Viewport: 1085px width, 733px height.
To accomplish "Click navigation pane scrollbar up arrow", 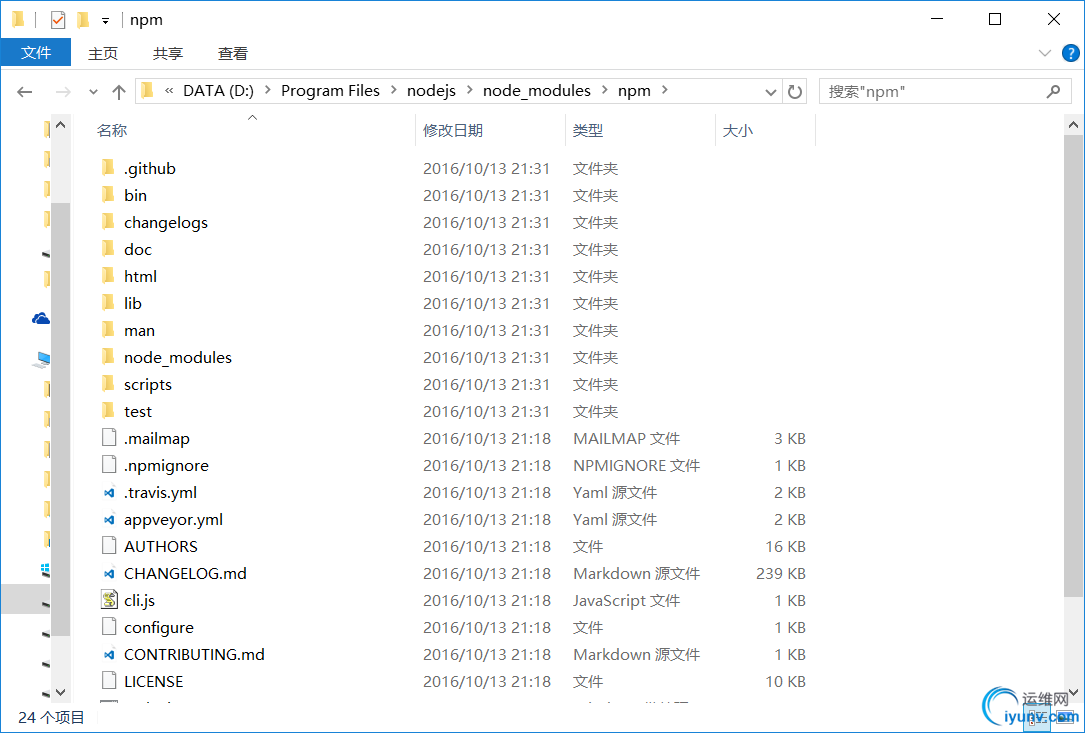I will pos(60,125).
